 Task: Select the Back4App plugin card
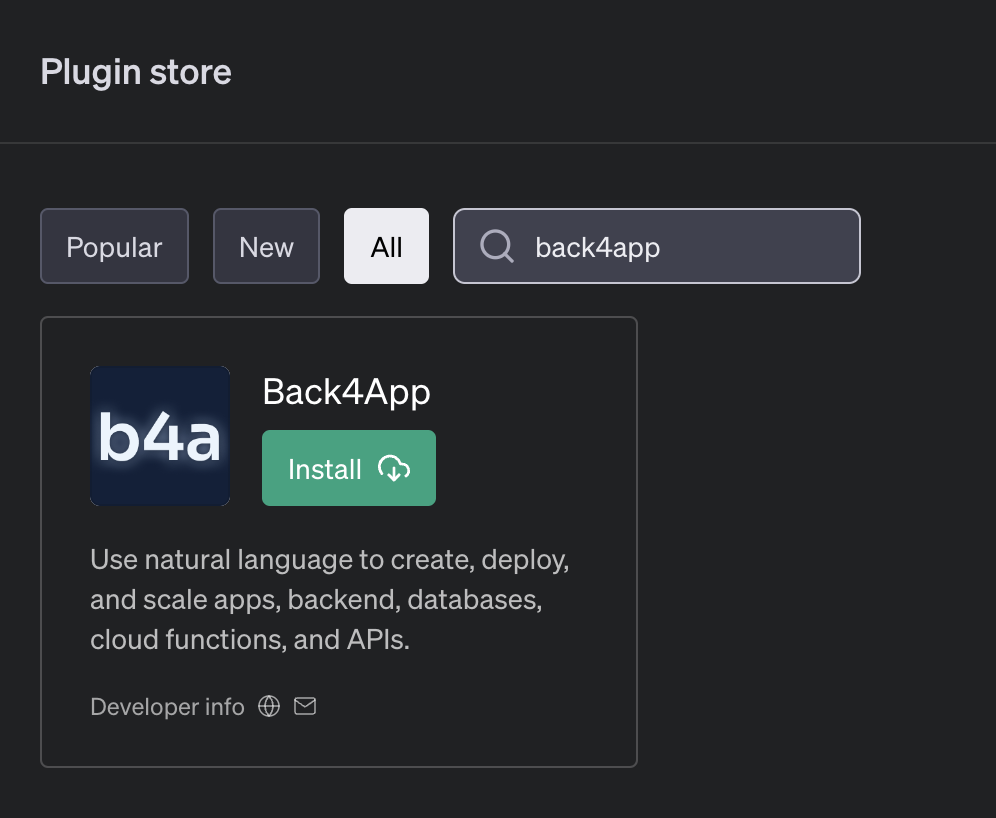coord(339,542)
